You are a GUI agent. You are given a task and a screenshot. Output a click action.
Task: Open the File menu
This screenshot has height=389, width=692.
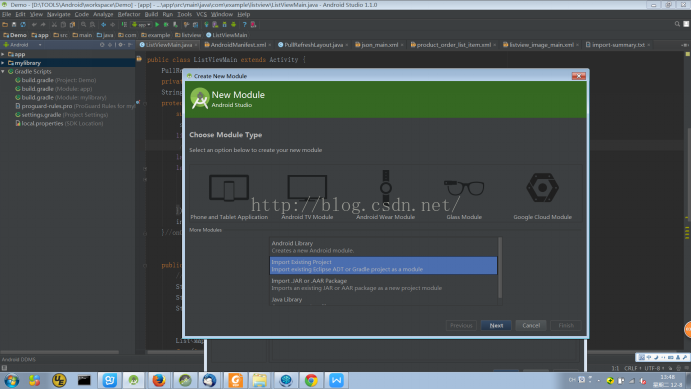coord(7,14)
